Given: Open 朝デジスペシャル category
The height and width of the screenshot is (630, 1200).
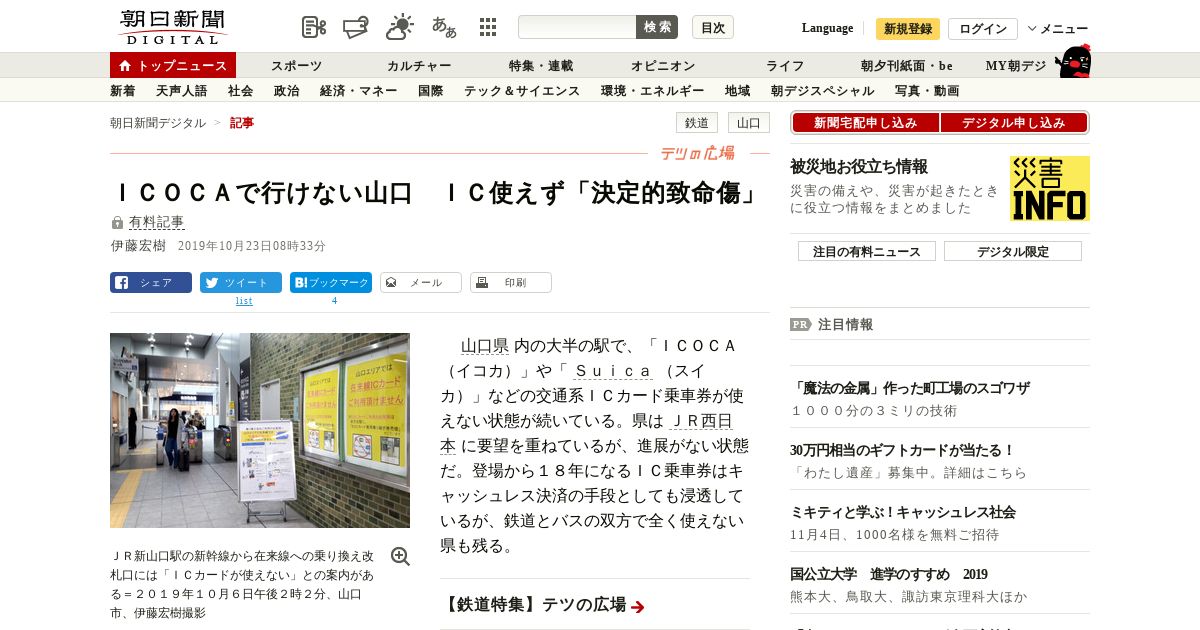Looking at the screenshot, I should 823,91.
